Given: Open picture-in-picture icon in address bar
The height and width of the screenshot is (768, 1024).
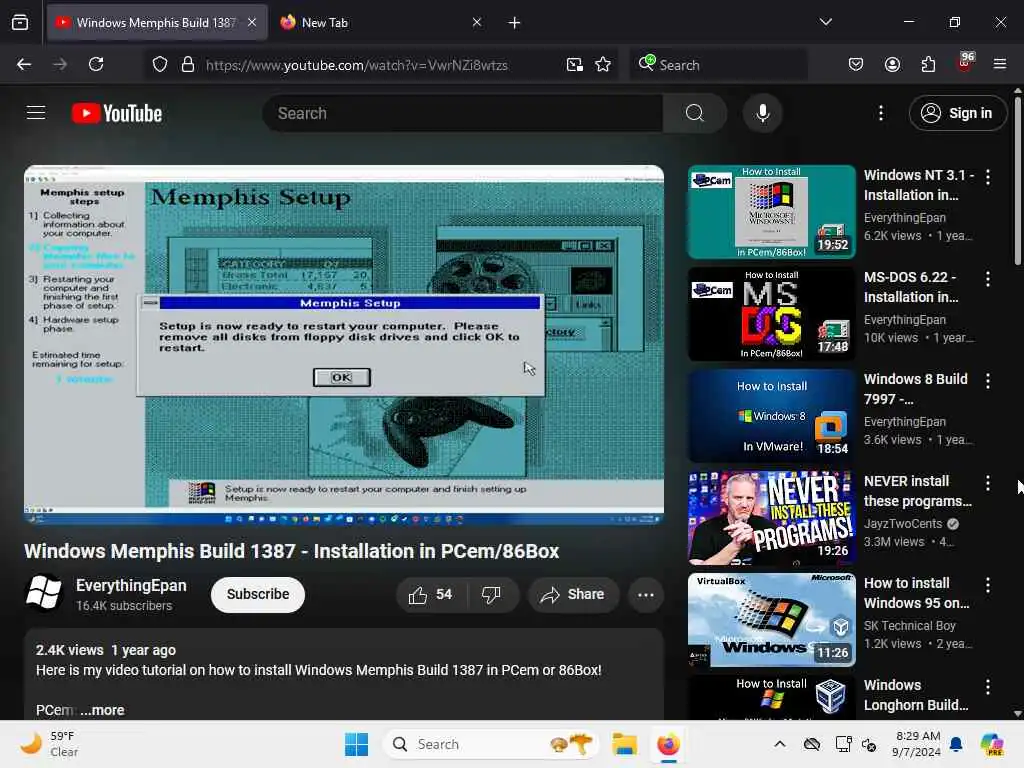Looking at the screenshot, I should 575,65.
